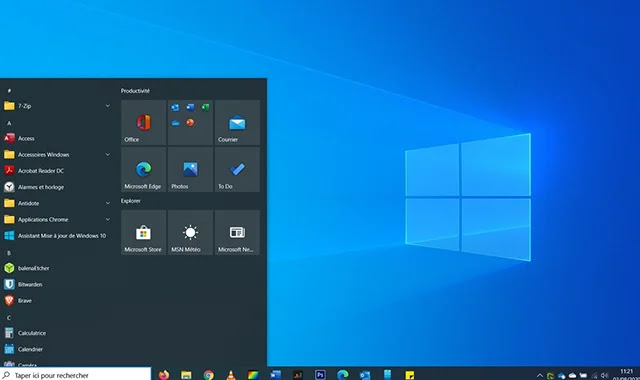Viewport: 640px width, 380px height.
Task: Open the Office apps folder tile
Action: tap(190, 122)
